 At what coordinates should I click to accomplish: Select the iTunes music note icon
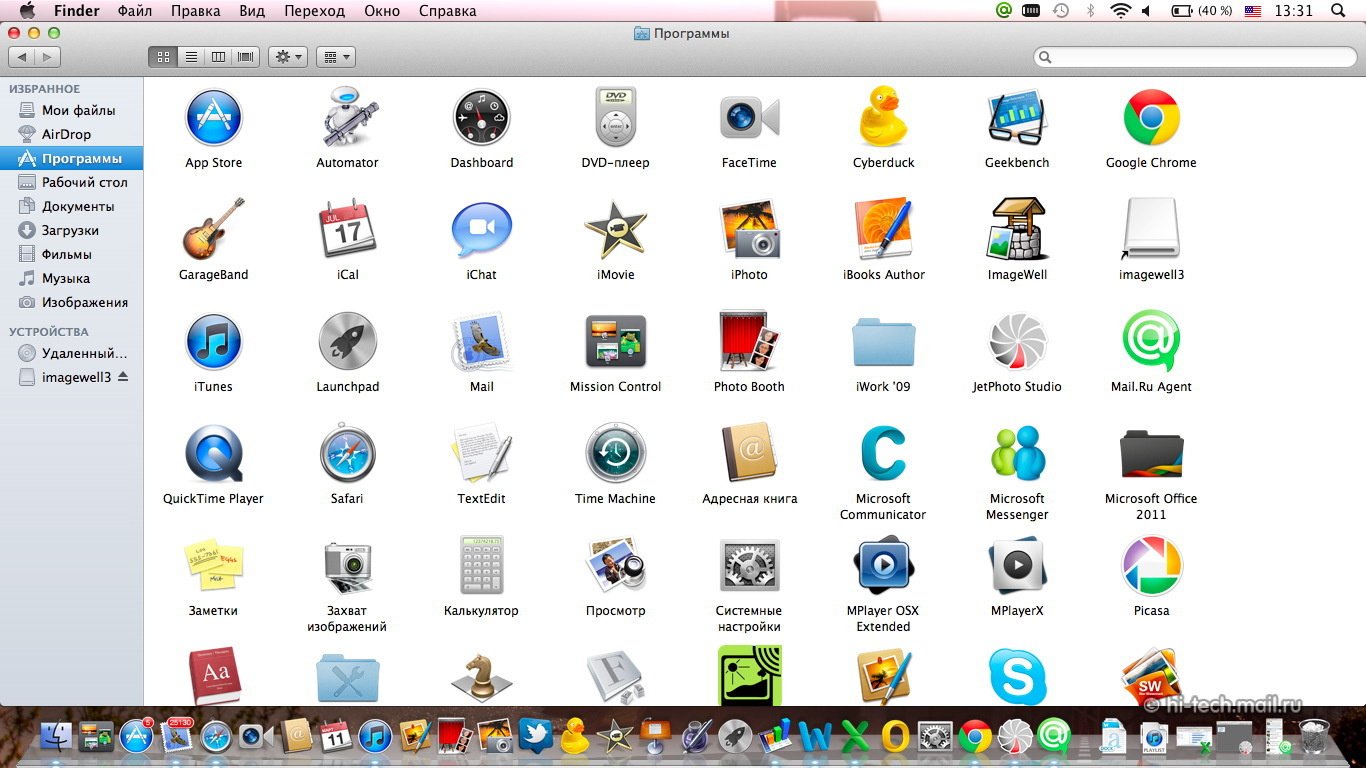214,342
